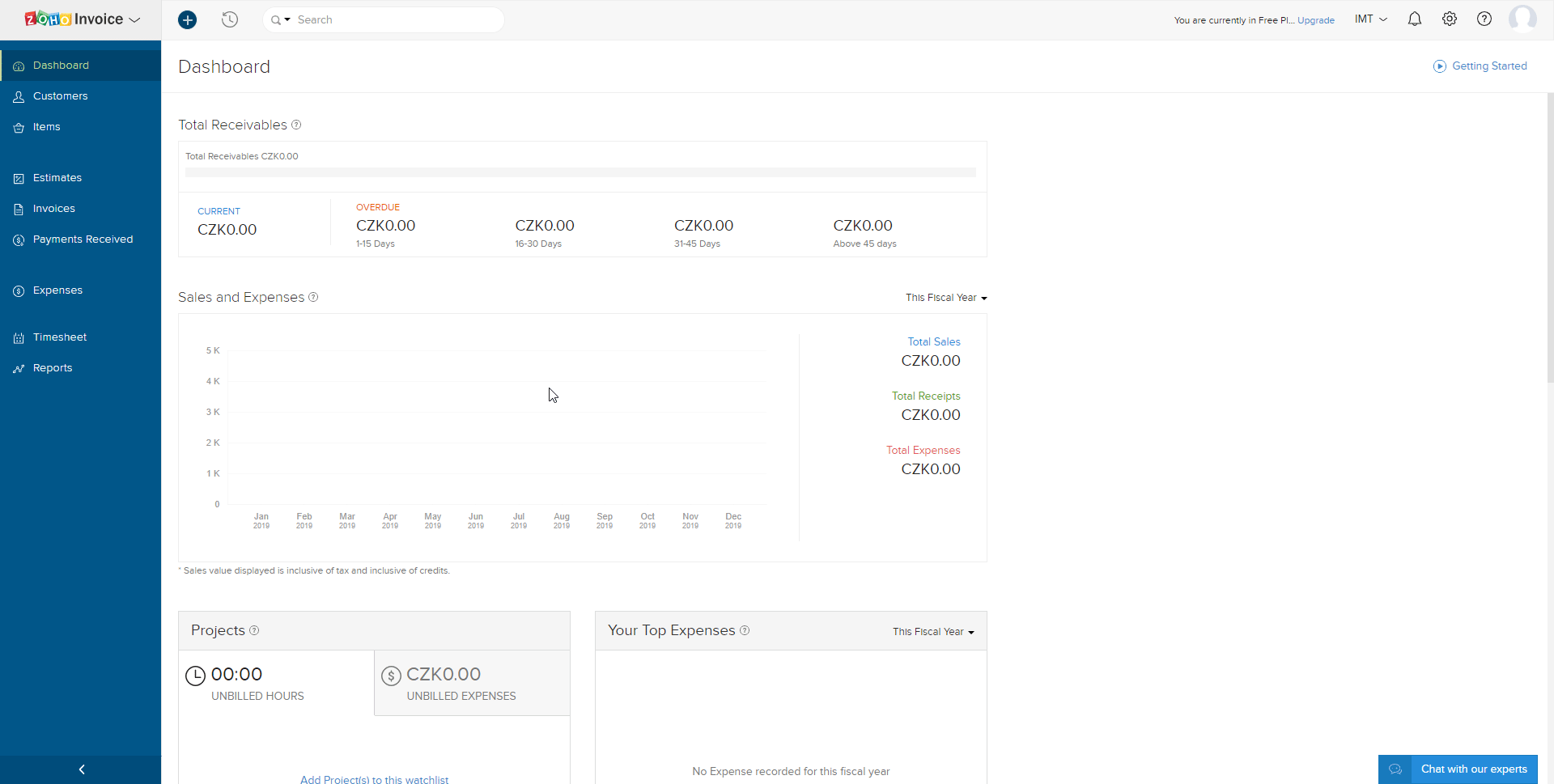
Task: Open the recent activity history icon
Action: click(x=230, y=19)
